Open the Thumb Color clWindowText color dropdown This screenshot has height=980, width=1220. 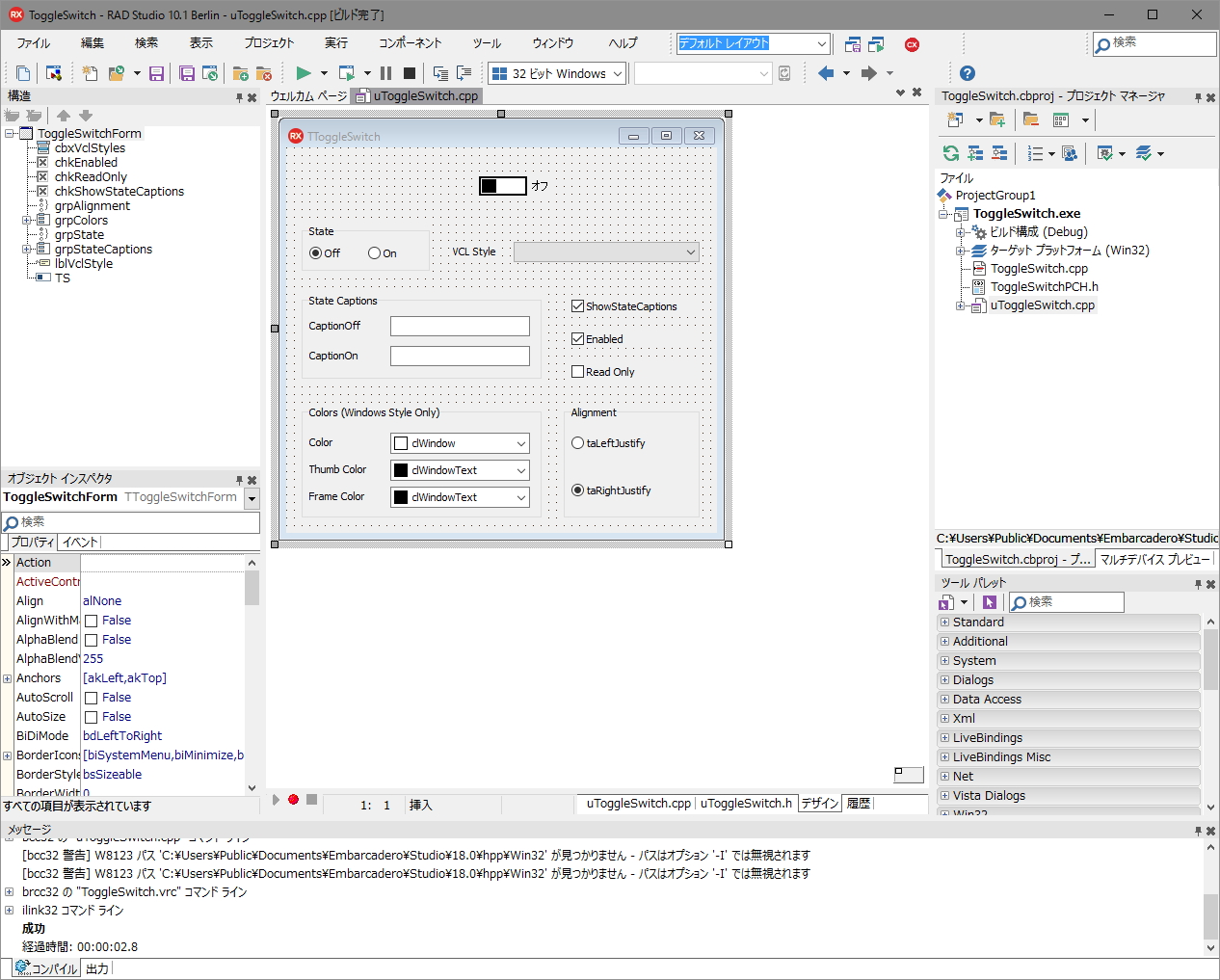pos(520,470)
